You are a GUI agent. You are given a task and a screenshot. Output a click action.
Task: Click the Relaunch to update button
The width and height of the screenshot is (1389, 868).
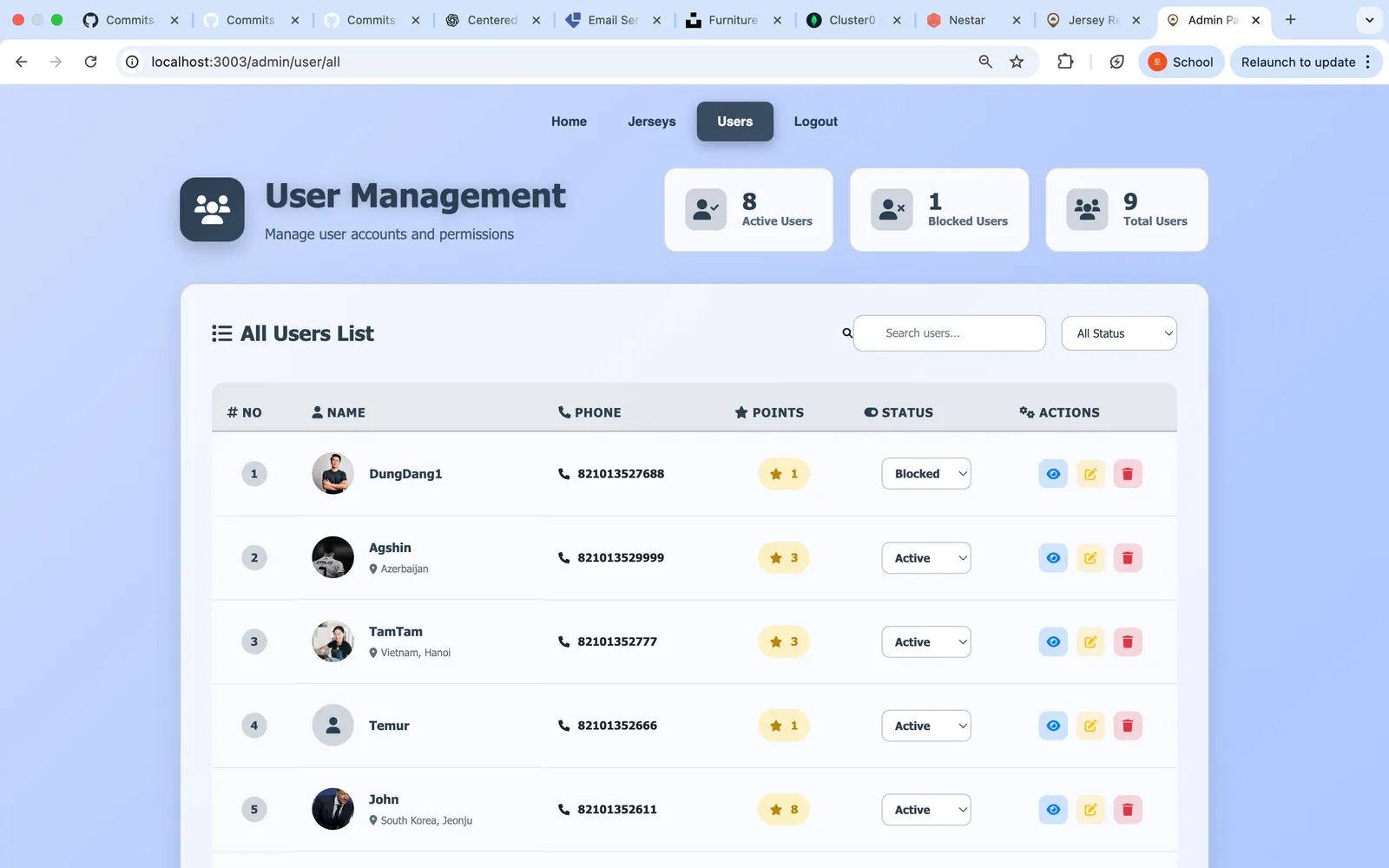(x=1306, y=62)
